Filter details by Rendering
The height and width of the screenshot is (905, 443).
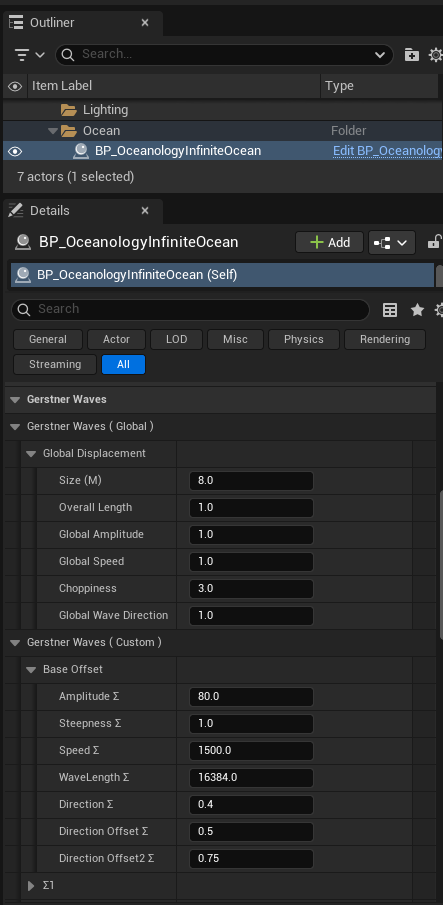[x=385, y=339]
